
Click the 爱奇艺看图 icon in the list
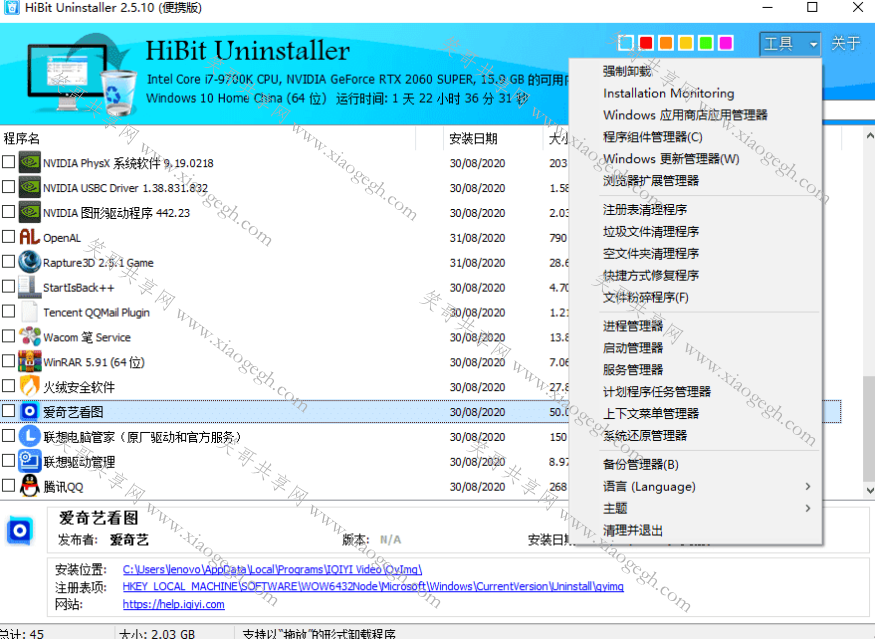click(30, 411)
